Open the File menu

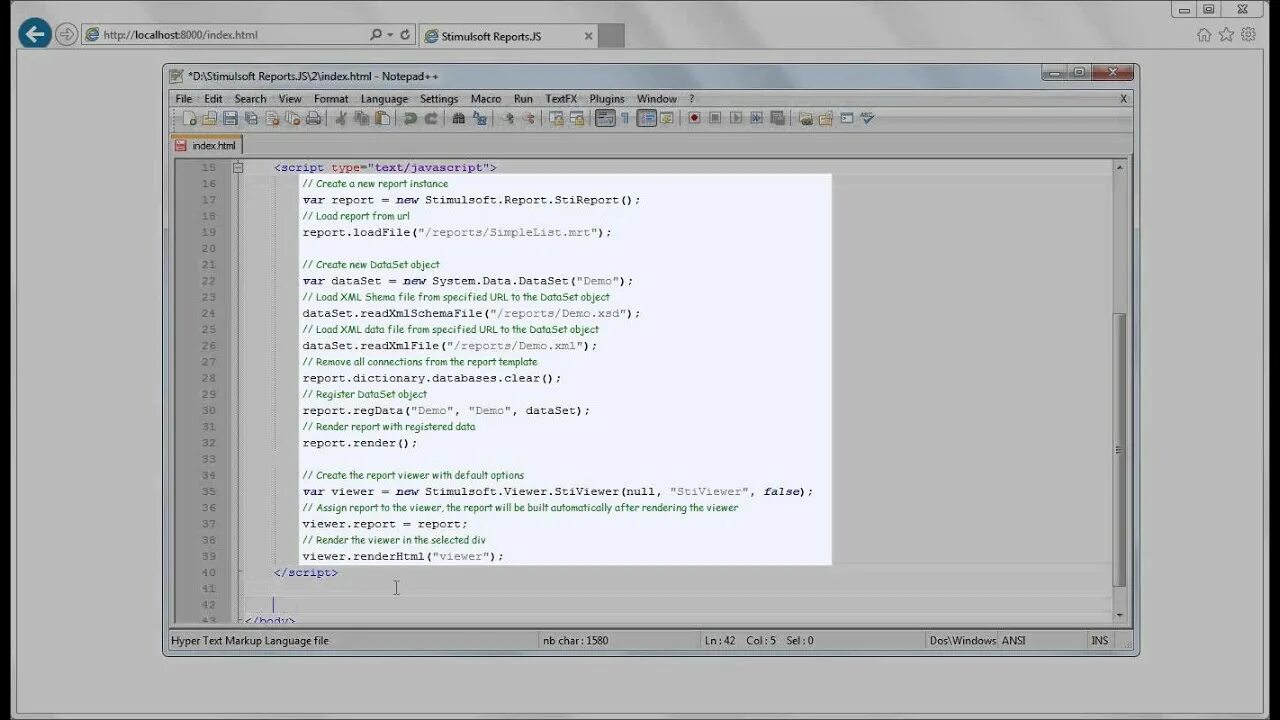click(184, 99)
